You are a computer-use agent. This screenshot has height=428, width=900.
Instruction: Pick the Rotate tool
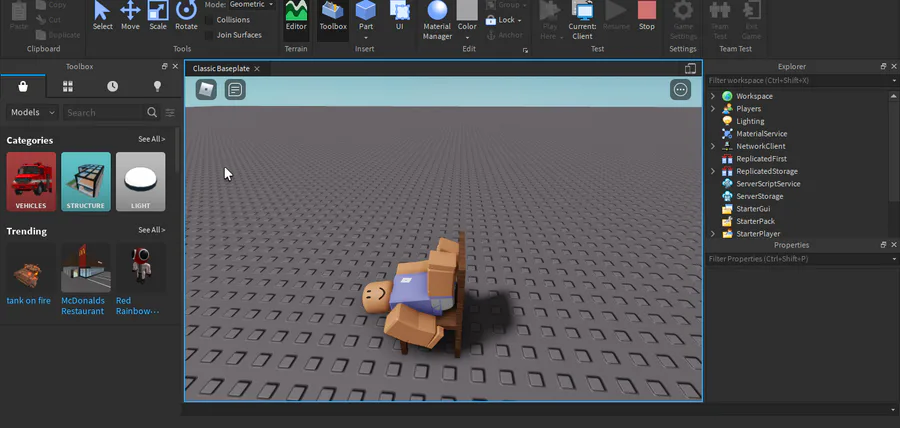point(186,15)
